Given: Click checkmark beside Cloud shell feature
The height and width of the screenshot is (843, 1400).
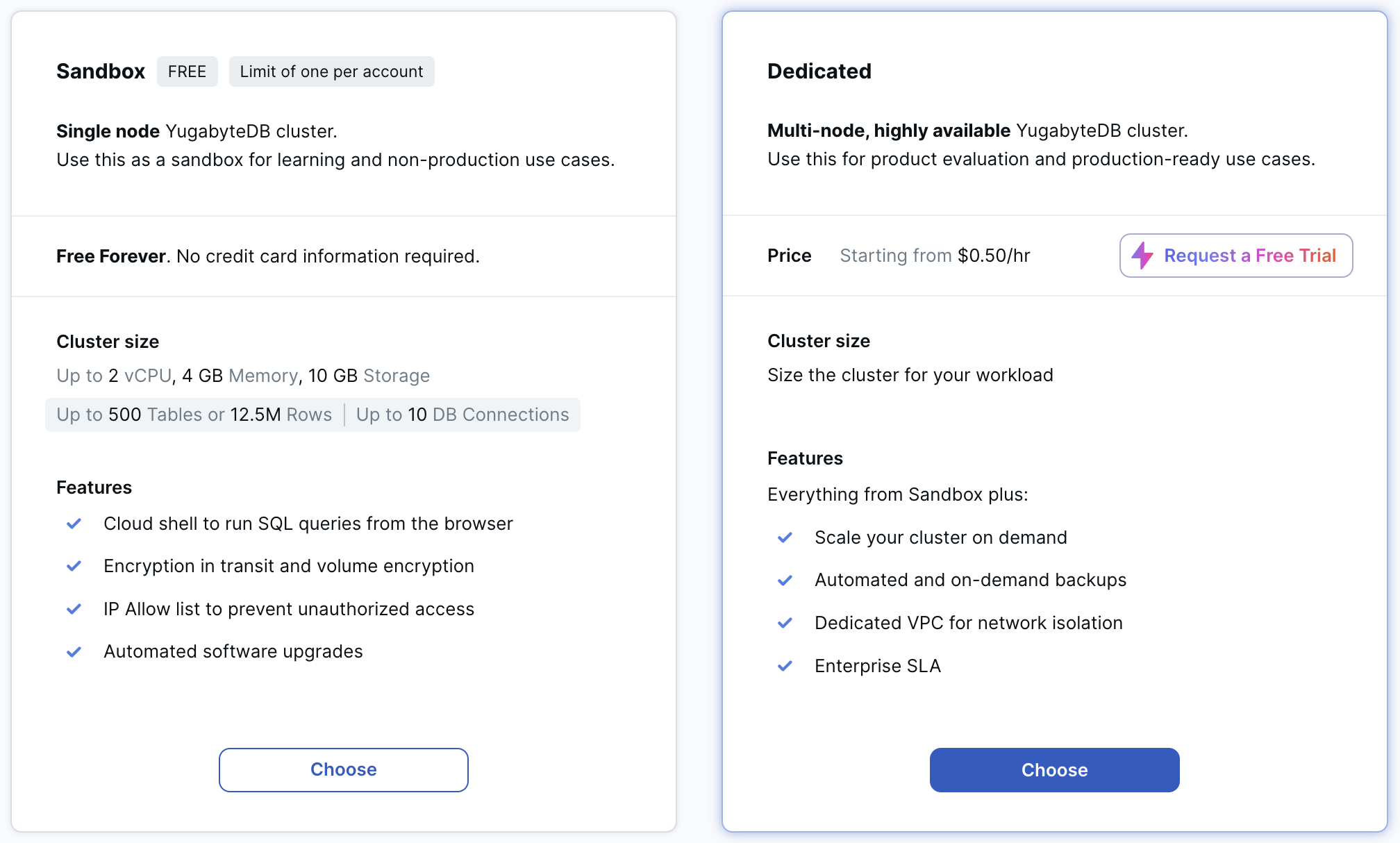Looking at the screenshot, I should (74, 524).
